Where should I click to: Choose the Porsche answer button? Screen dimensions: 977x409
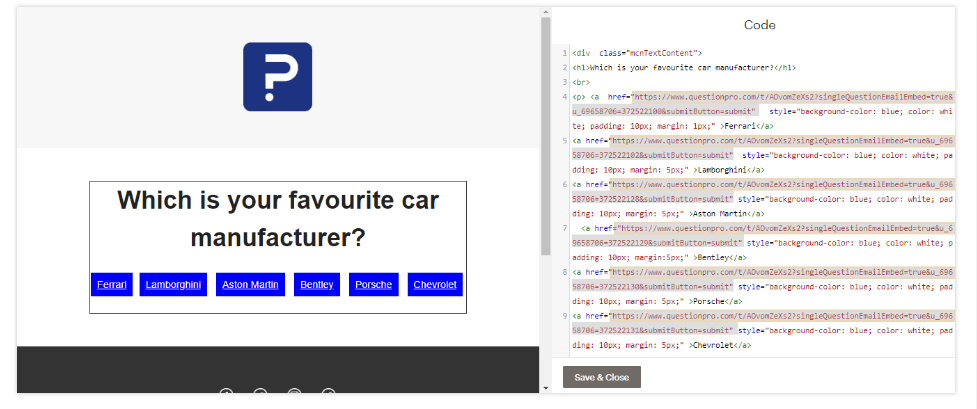click(x=374, y=284)
